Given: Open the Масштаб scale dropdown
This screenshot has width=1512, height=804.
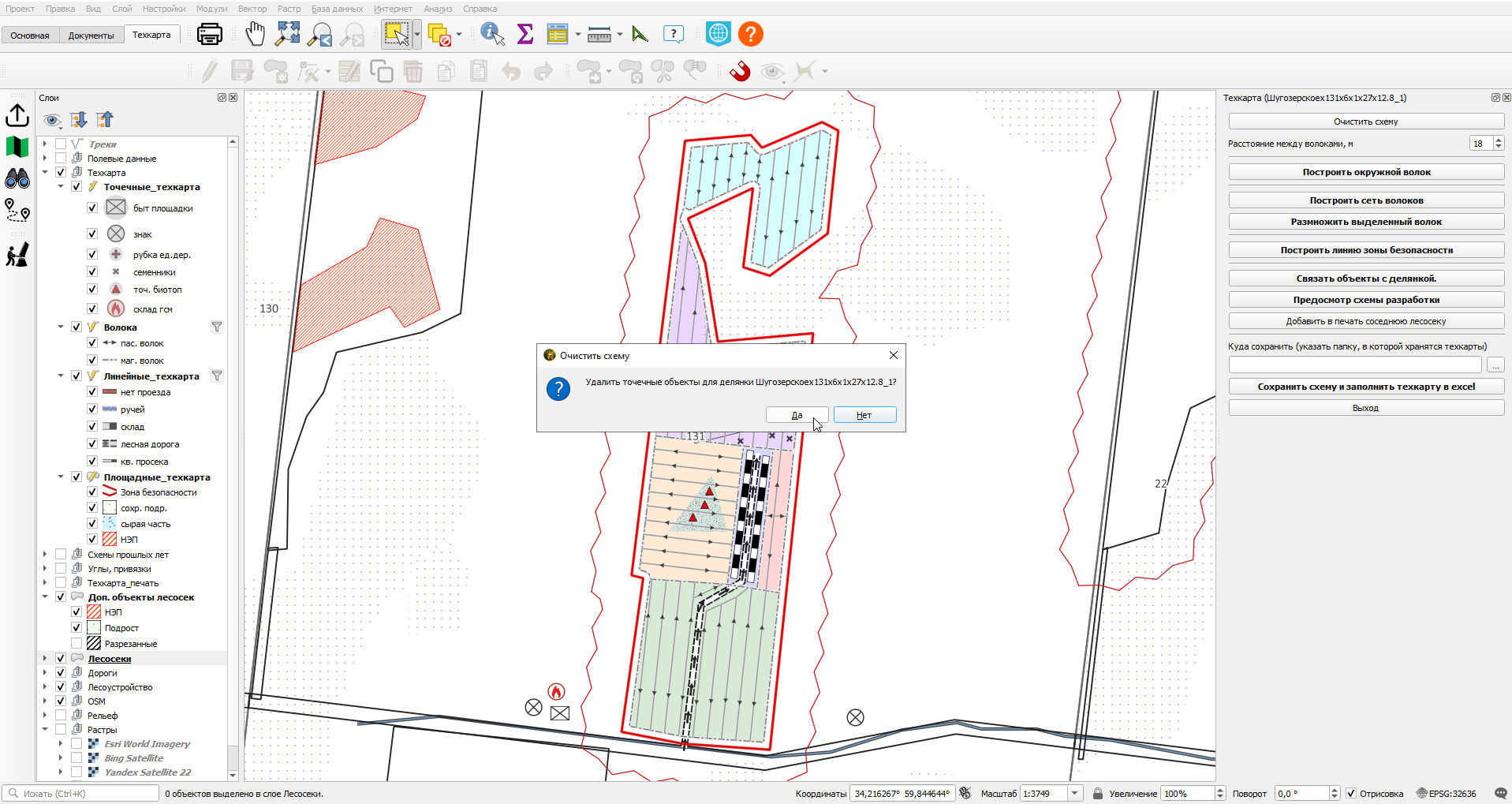Looking at the screenshot, I should tap(1074, 793).
